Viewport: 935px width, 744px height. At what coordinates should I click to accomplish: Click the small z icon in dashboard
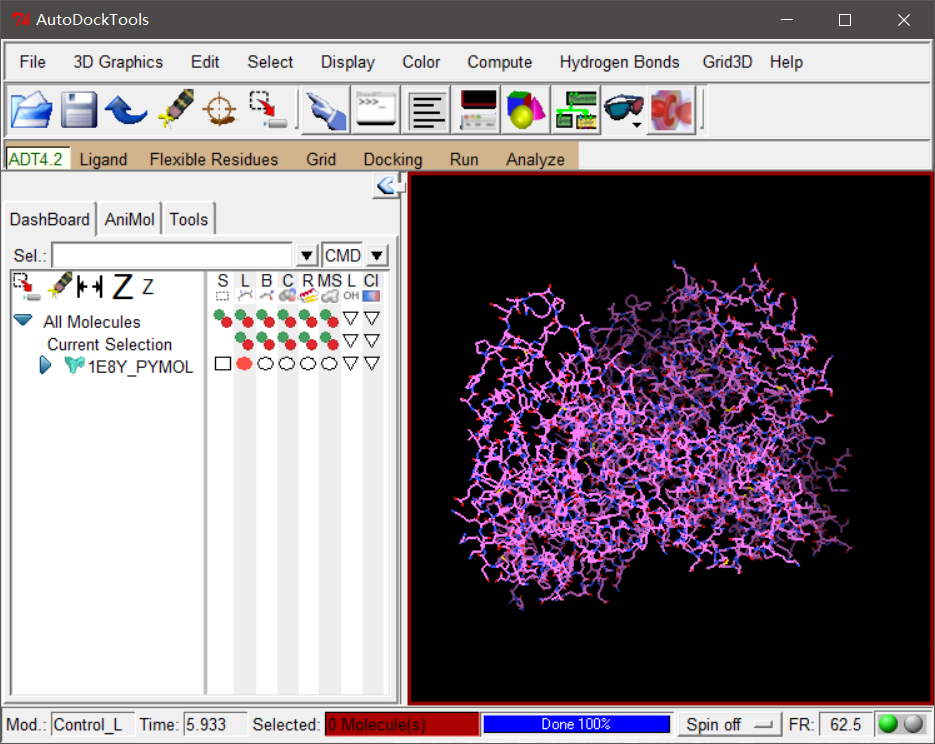pyautogui.click(x=148, y=287)
